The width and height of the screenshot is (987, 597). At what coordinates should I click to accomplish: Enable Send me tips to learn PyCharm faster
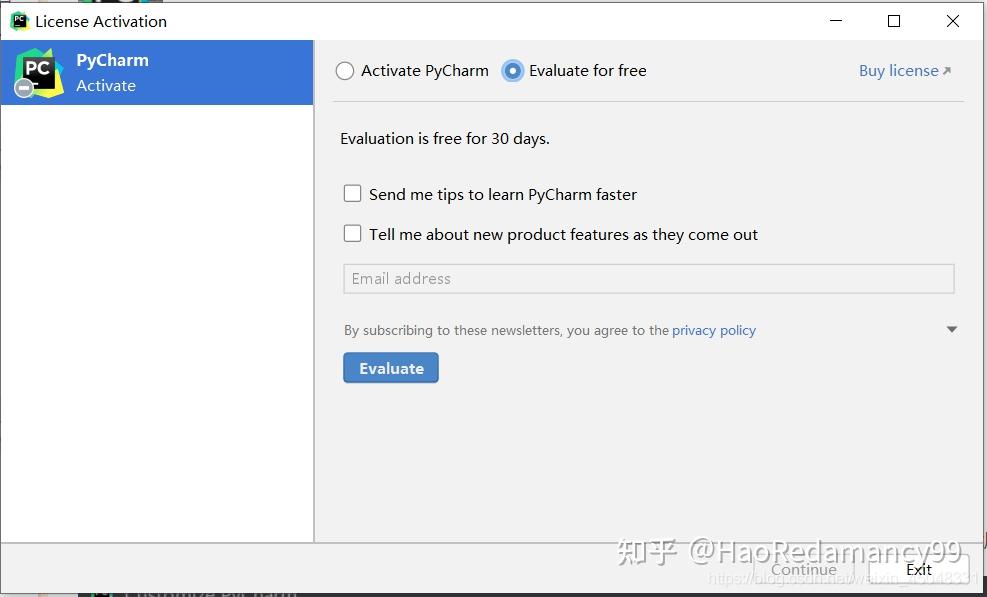tap(352, 194)
